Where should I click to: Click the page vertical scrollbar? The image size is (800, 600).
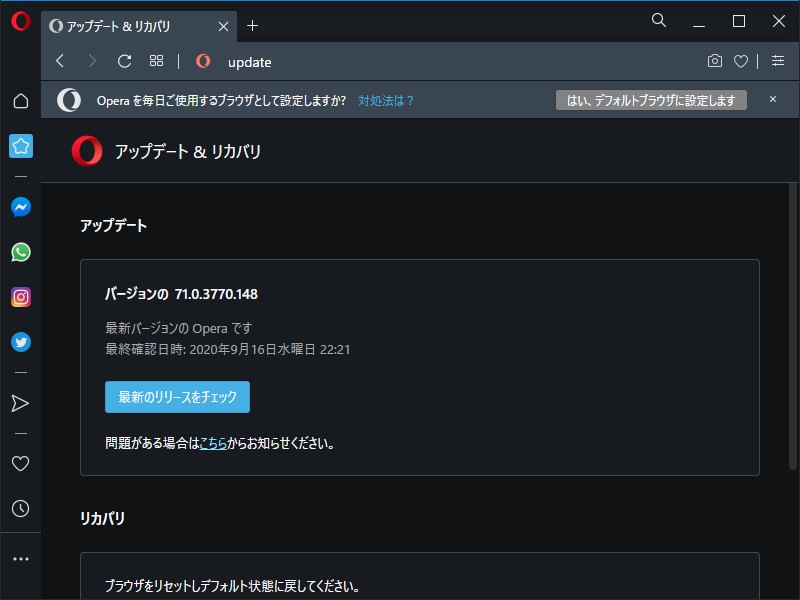[x=792, y=327]
